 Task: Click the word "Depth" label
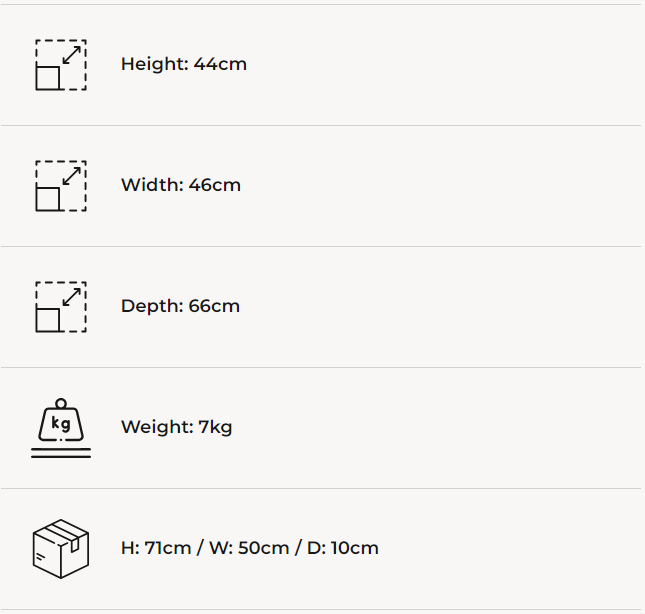point(150,306)
